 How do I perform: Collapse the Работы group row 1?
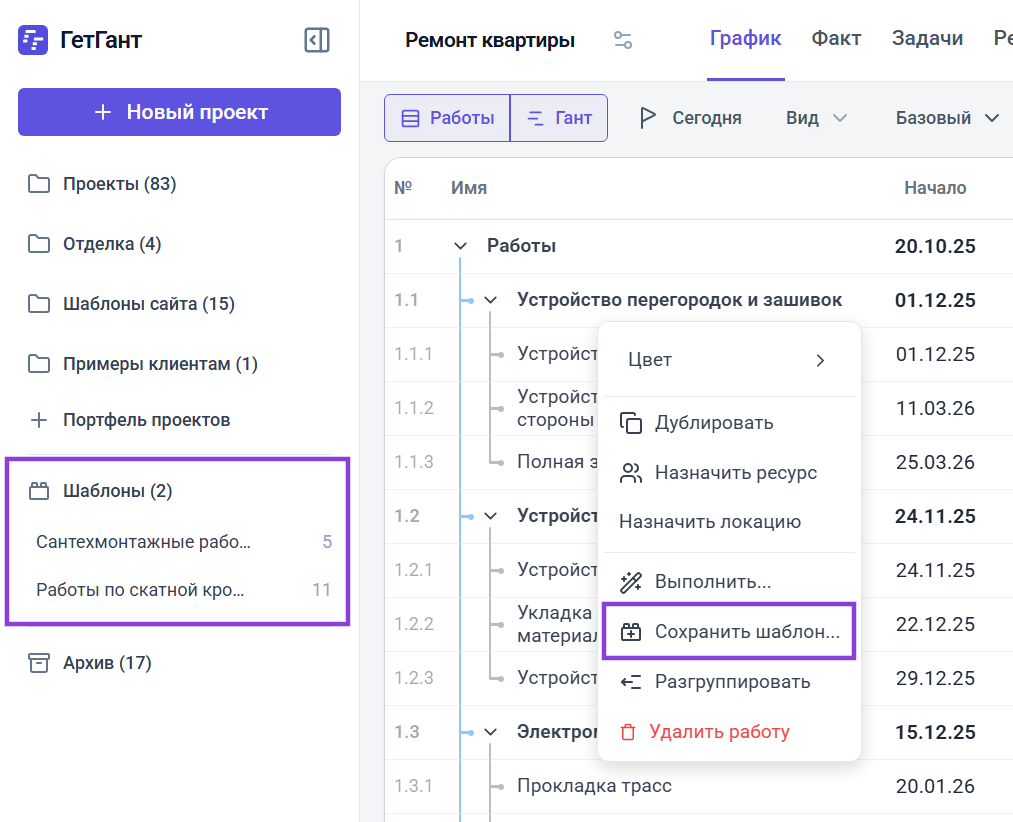tap(460, 246)
